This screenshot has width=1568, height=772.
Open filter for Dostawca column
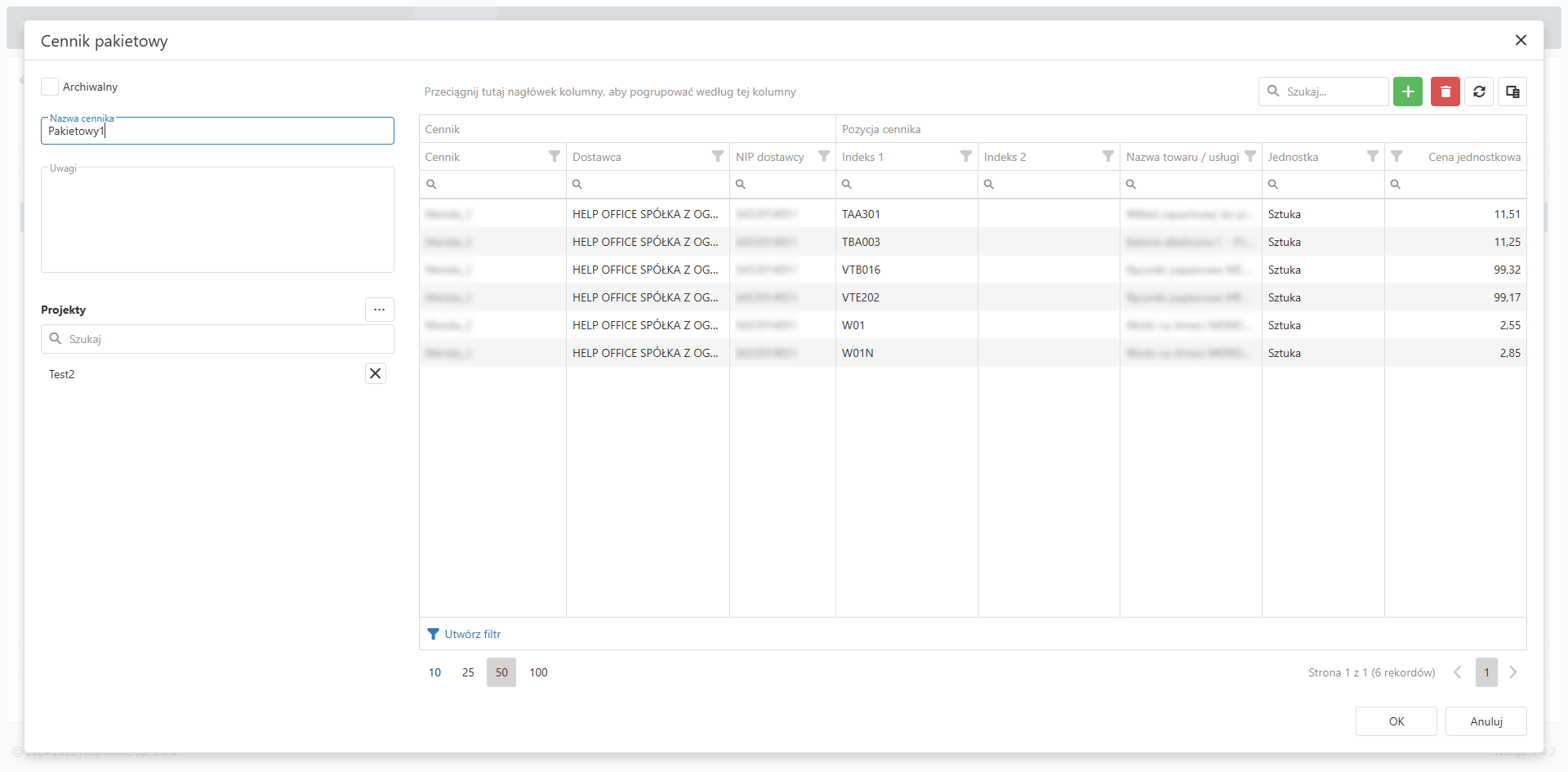(x=717, y=156)
